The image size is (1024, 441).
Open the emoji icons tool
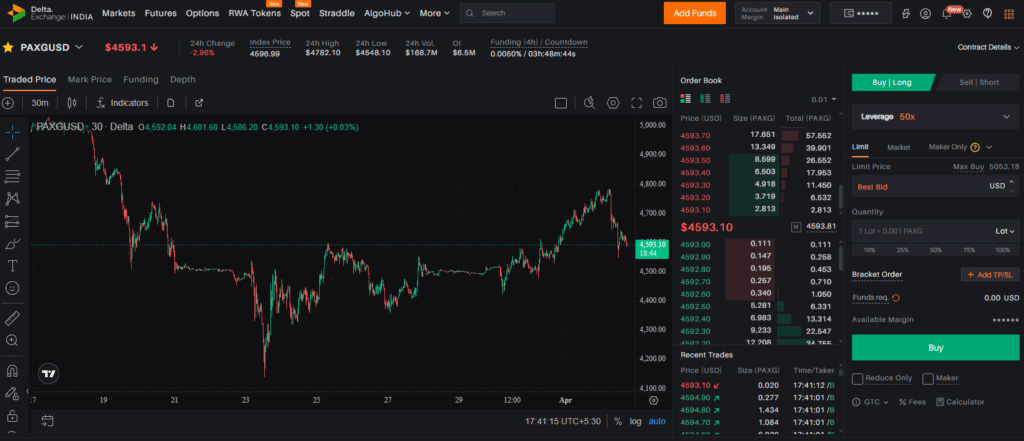12,288
